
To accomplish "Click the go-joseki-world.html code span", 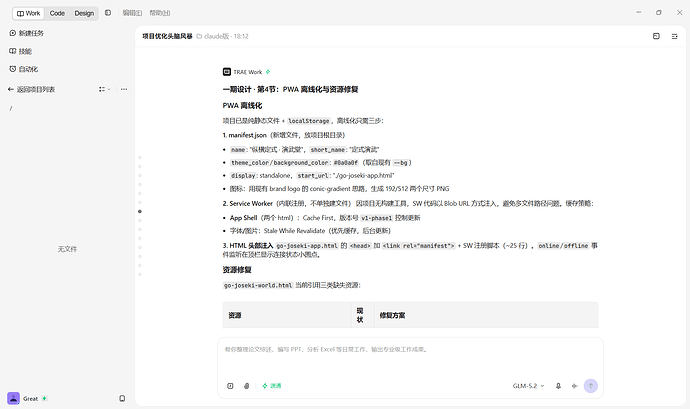I will (258, 285).
